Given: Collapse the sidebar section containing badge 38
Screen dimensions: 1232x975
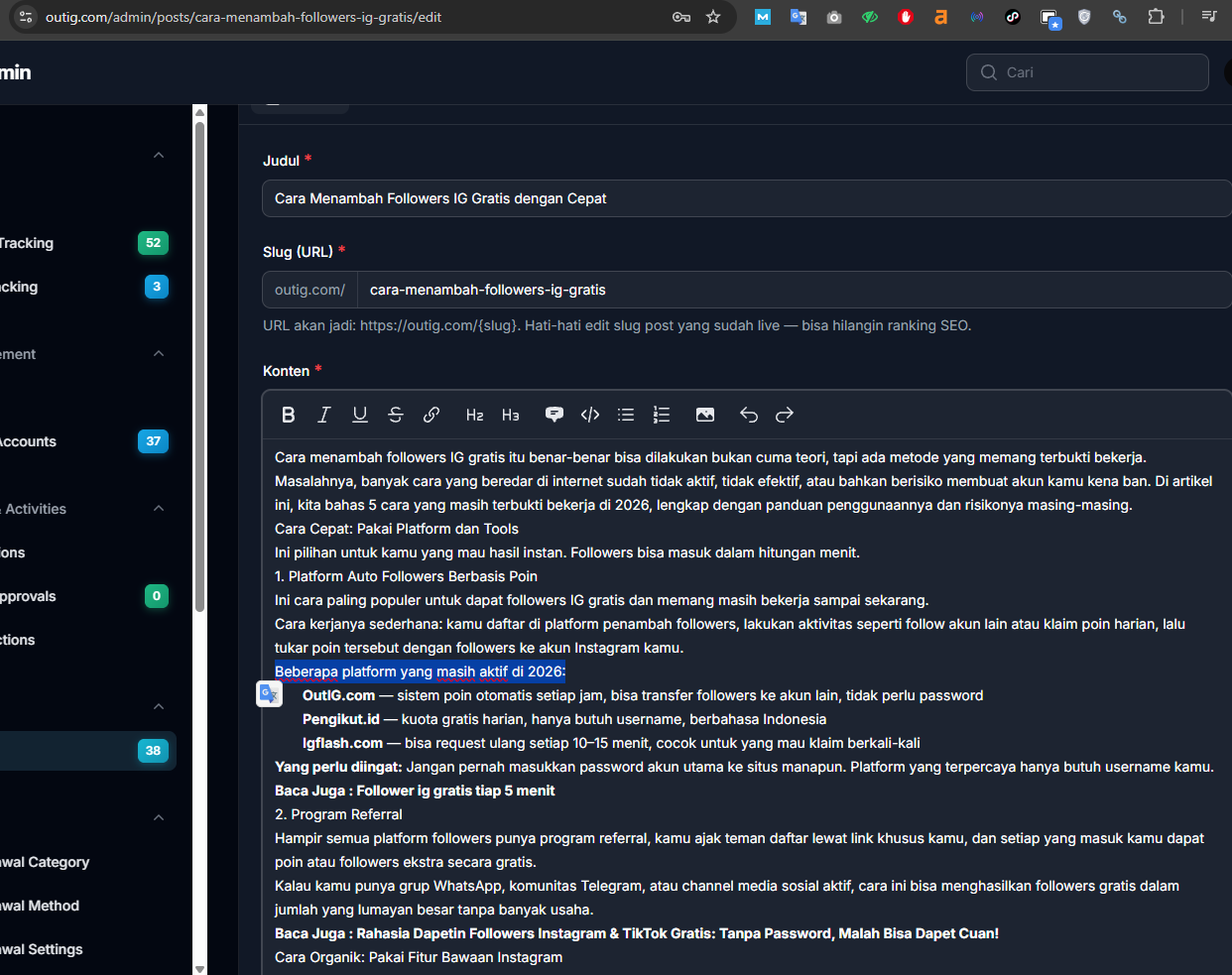Looking at the screenshot, I should (x=159, y=707).
